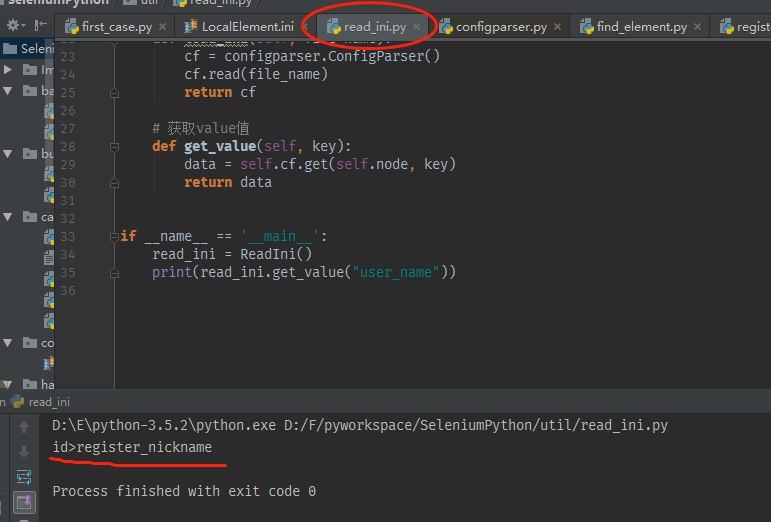Collapse the ha folder arrow
The width and height of the screenshot is (771, 522).
(7, 384)
